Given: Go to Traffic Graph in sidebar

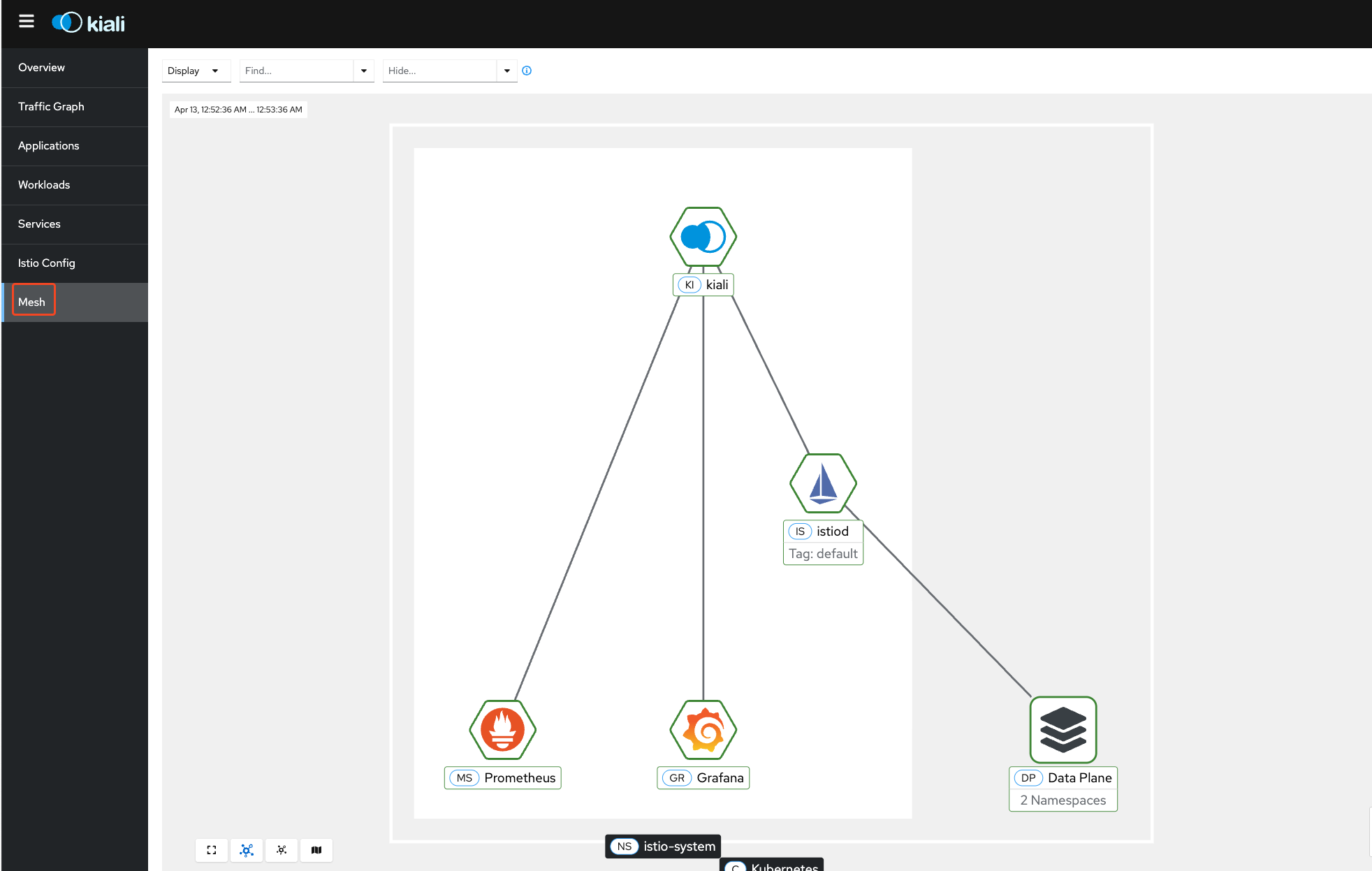Looking at the screenshot, I should point(51,107).
